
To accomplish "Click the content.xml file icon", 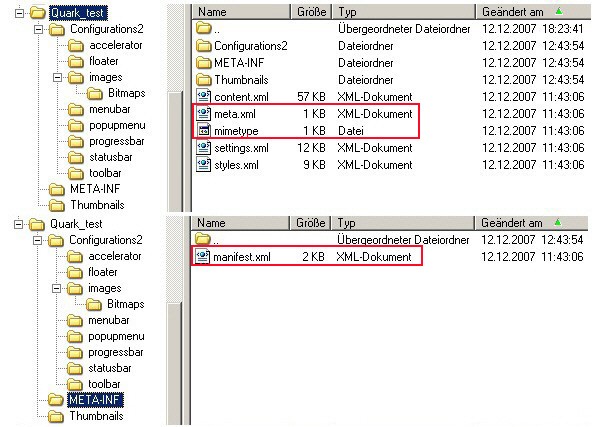I will 203,97.
